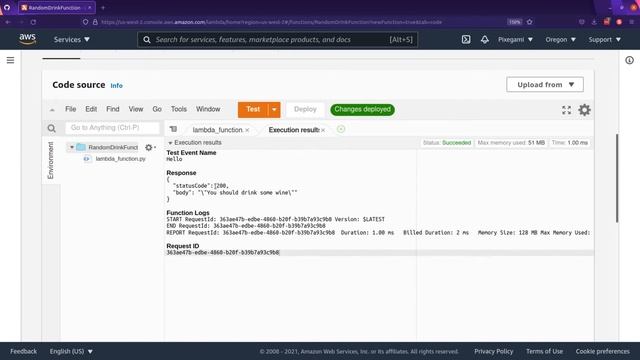Click the statusCode 200 response line
640x360 pixels.
(200, 186)
